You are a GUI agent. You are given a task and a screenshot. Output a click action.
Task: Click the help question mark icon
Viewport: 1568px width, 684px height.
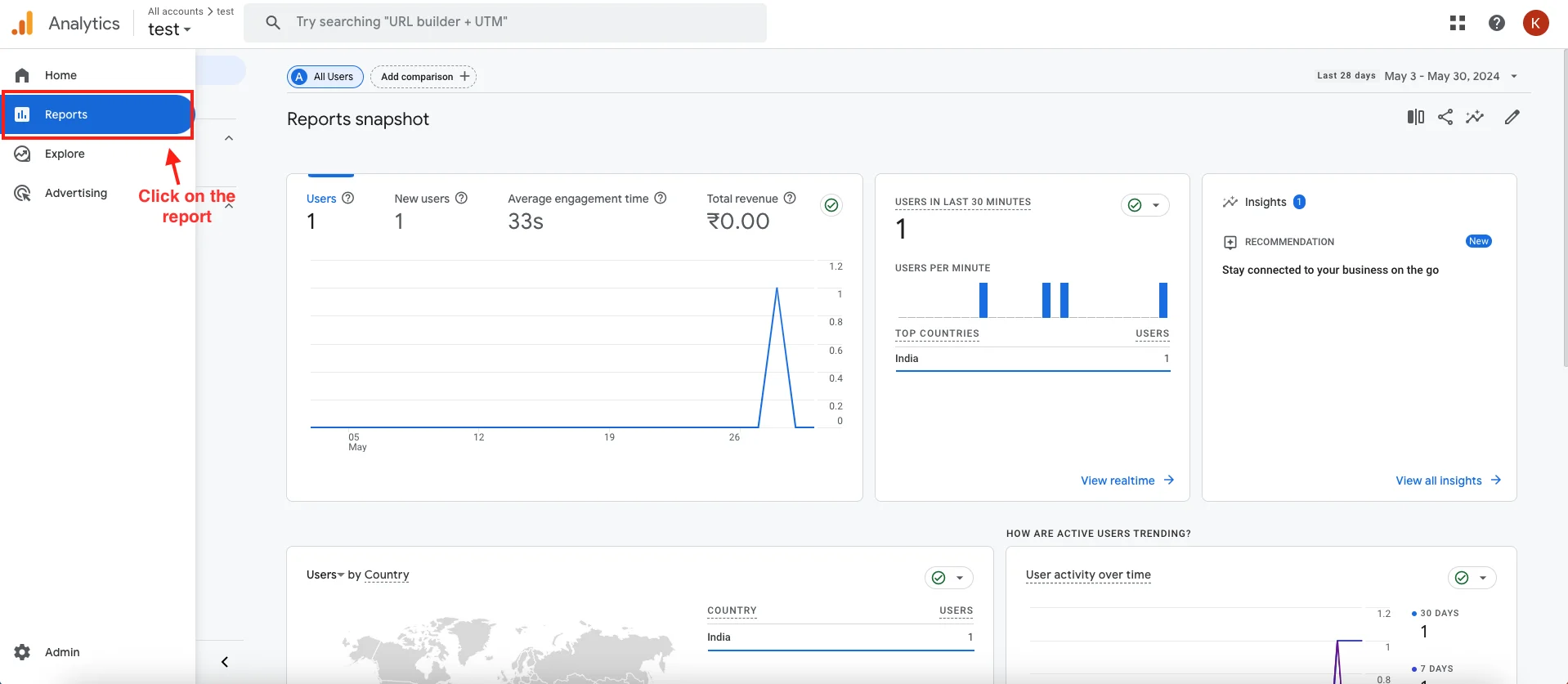1497,23
